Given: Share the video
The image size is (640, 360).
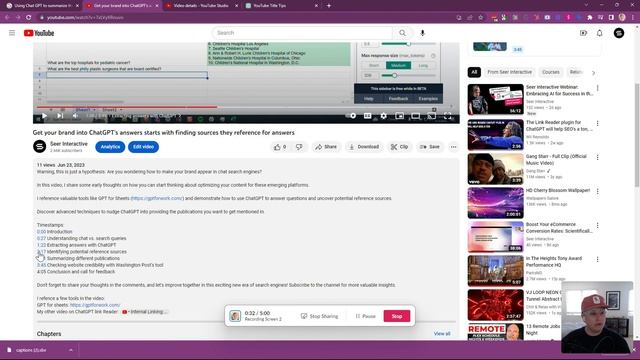Looking at the screenshot, I should click(326, 147).
